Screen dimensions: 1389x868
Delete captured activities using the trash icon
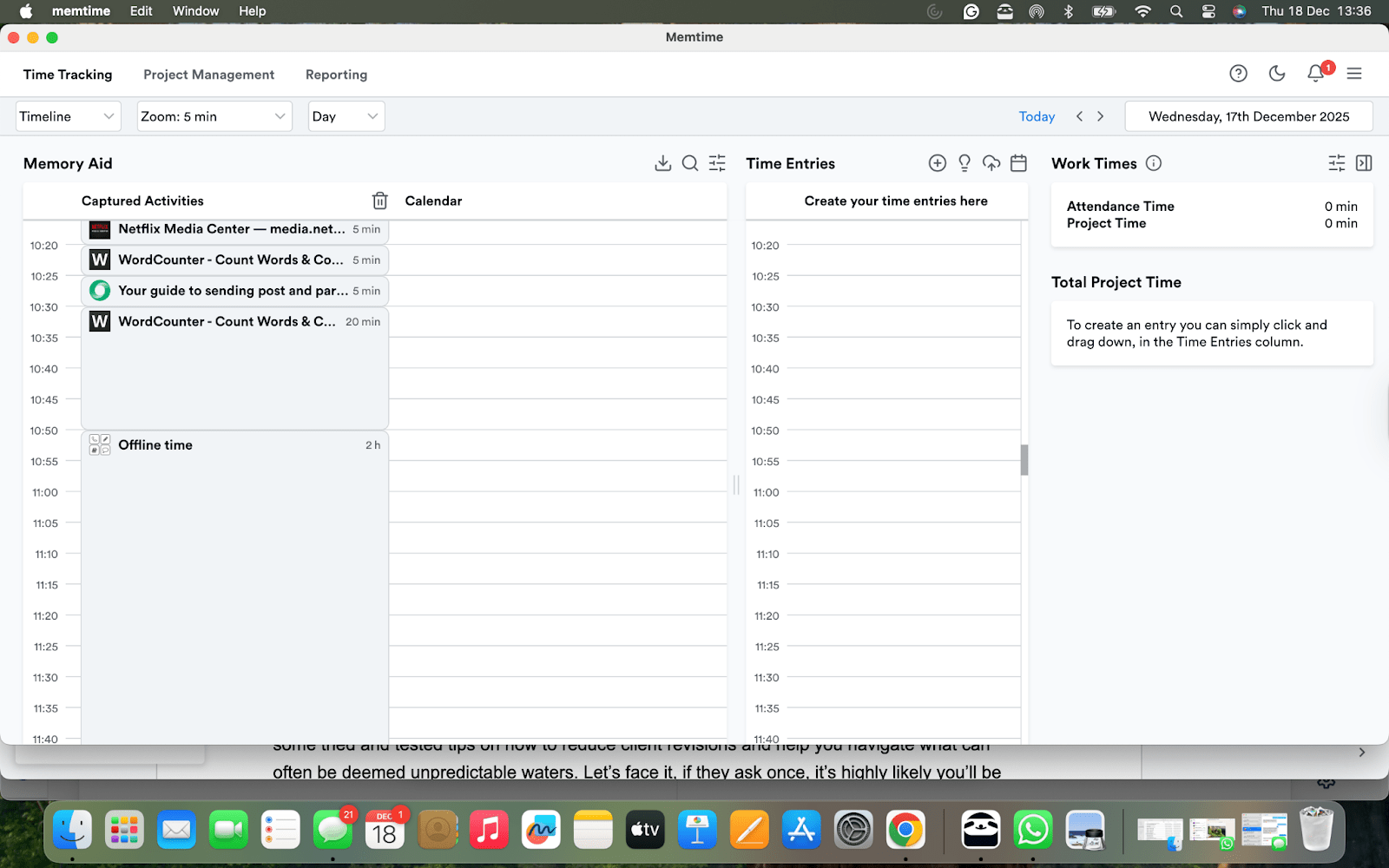coord(379,200)
